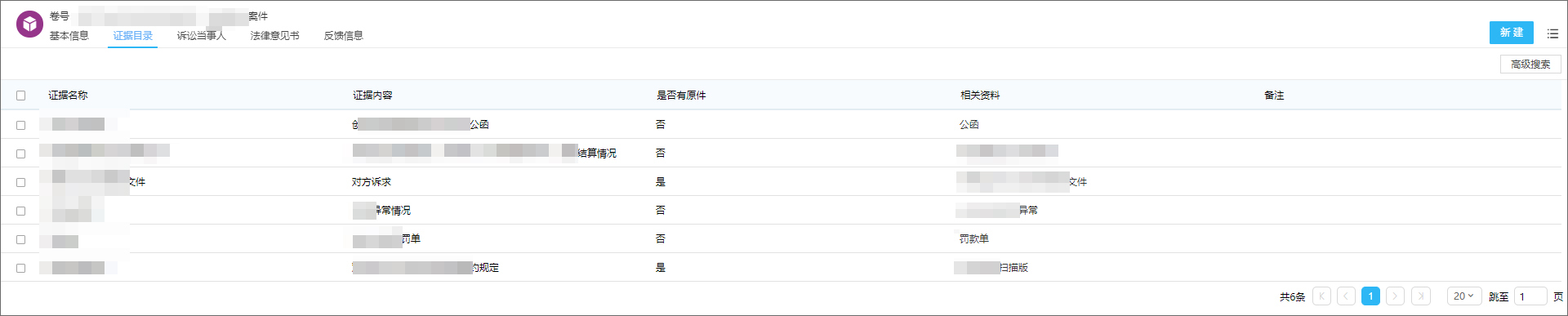Click the 证据名称 column header
Image resolution: width=1568 pixels, height=316 pixels.
(x=69, y=96)
